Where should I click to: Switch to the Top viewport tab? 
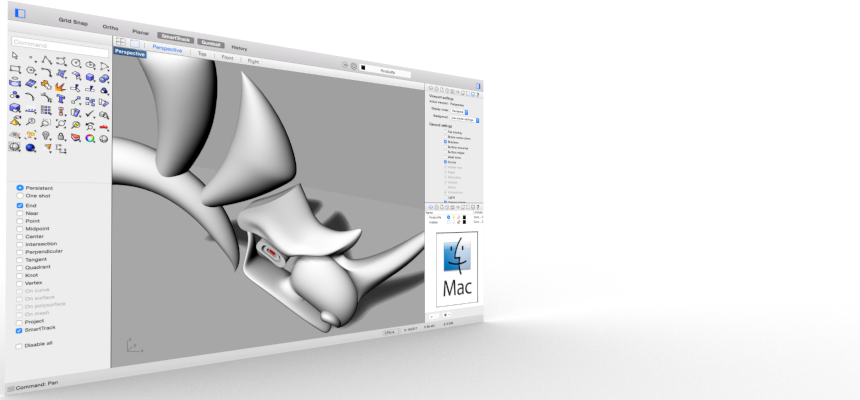pyautogui.click(x=202, y=55)
